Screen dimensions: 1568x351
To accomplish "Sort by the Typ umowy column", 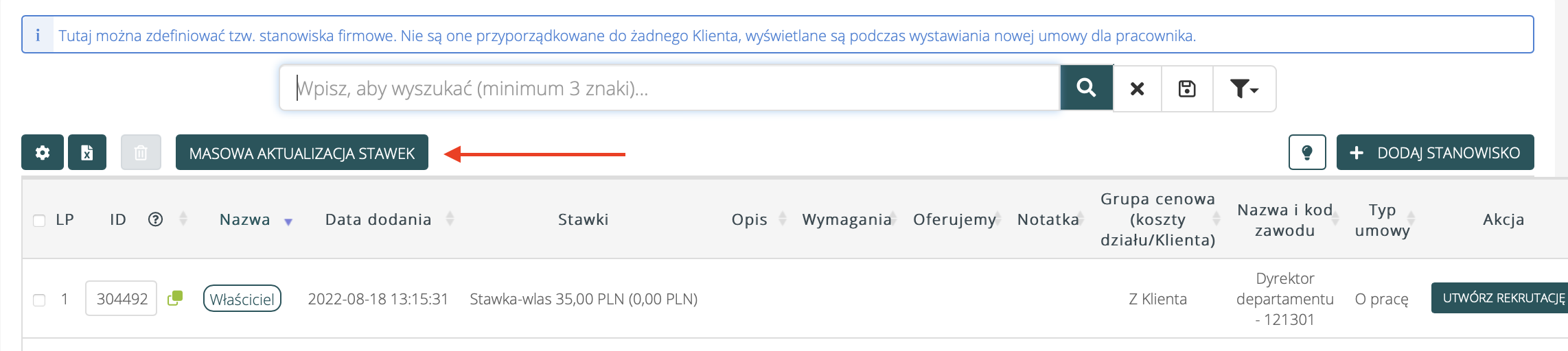I will (x=1411, y=219).
